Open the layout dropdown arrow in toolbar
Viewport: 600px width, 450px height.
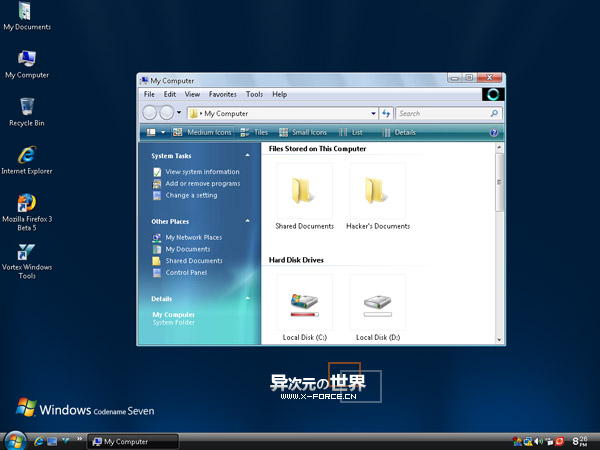163,132
